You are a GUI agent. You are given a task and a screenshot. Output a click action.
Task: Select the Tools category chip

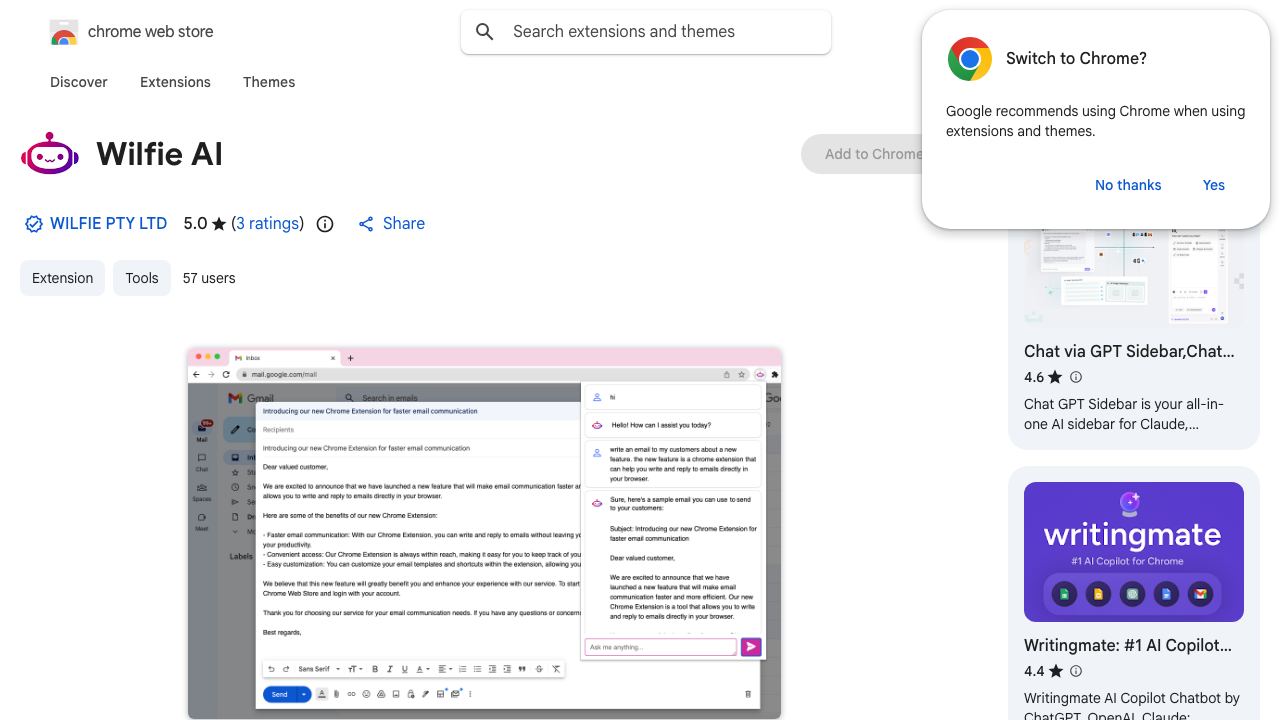142,278
